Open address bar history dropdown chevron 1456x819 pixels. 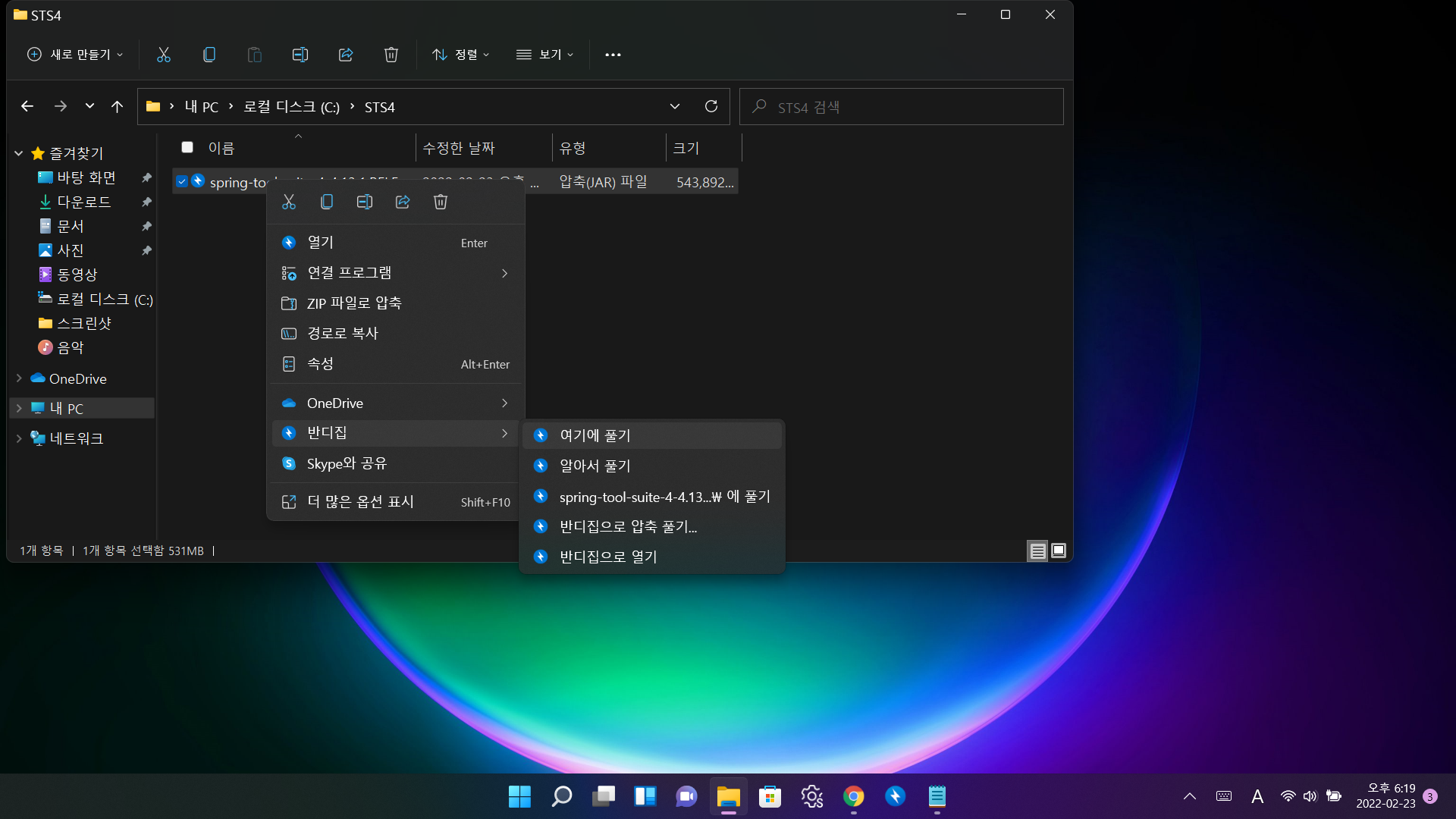[674, 107]
